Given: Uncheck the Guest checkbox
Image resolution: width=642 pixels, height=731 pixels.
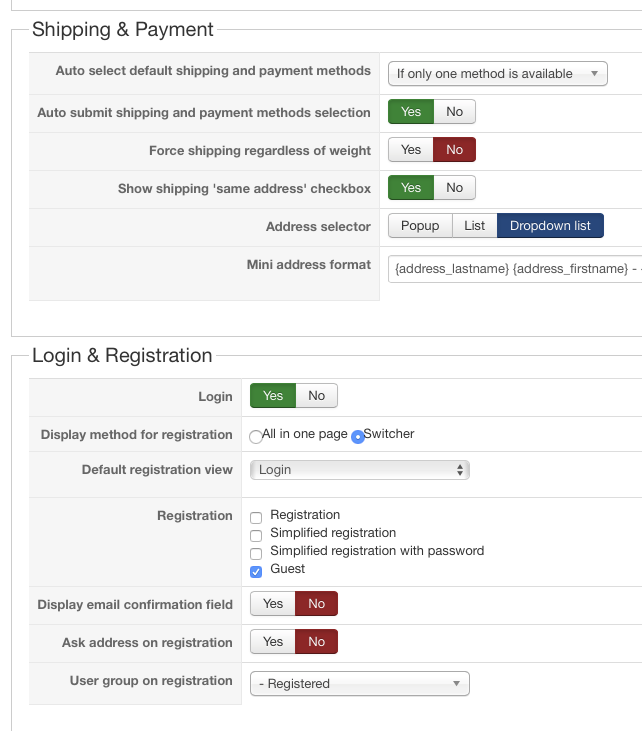Looking at the screenshot, I should point(256,571).
